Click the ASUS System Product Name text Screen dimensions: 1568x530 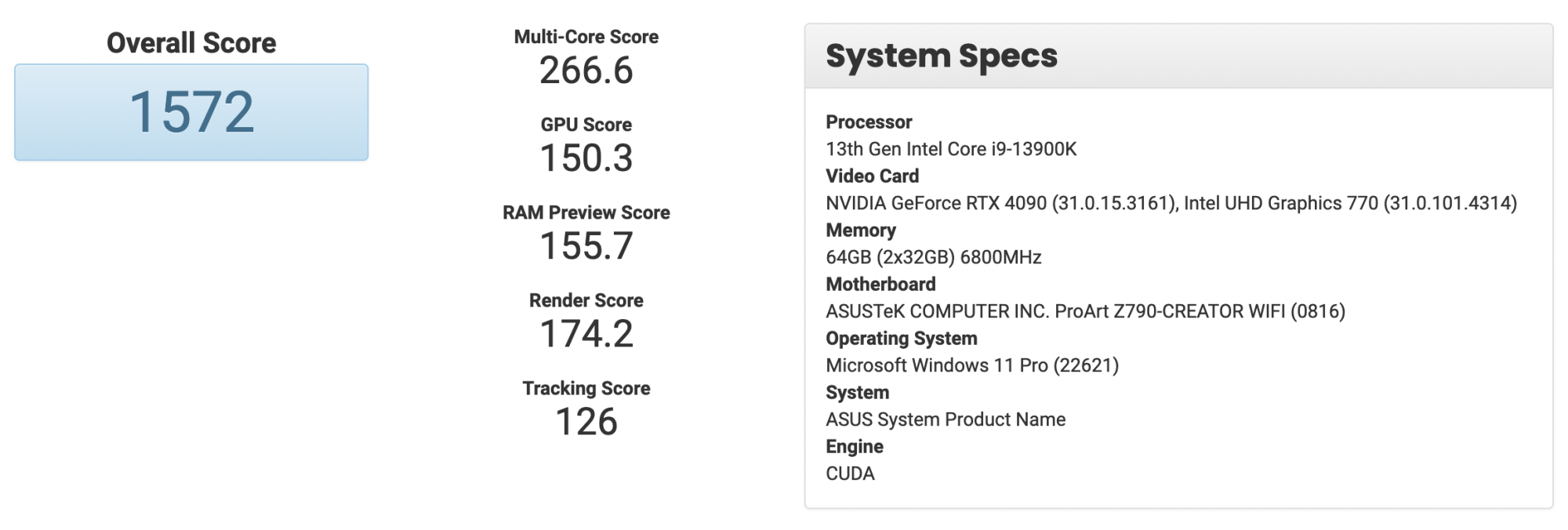(x=945, y=419)
